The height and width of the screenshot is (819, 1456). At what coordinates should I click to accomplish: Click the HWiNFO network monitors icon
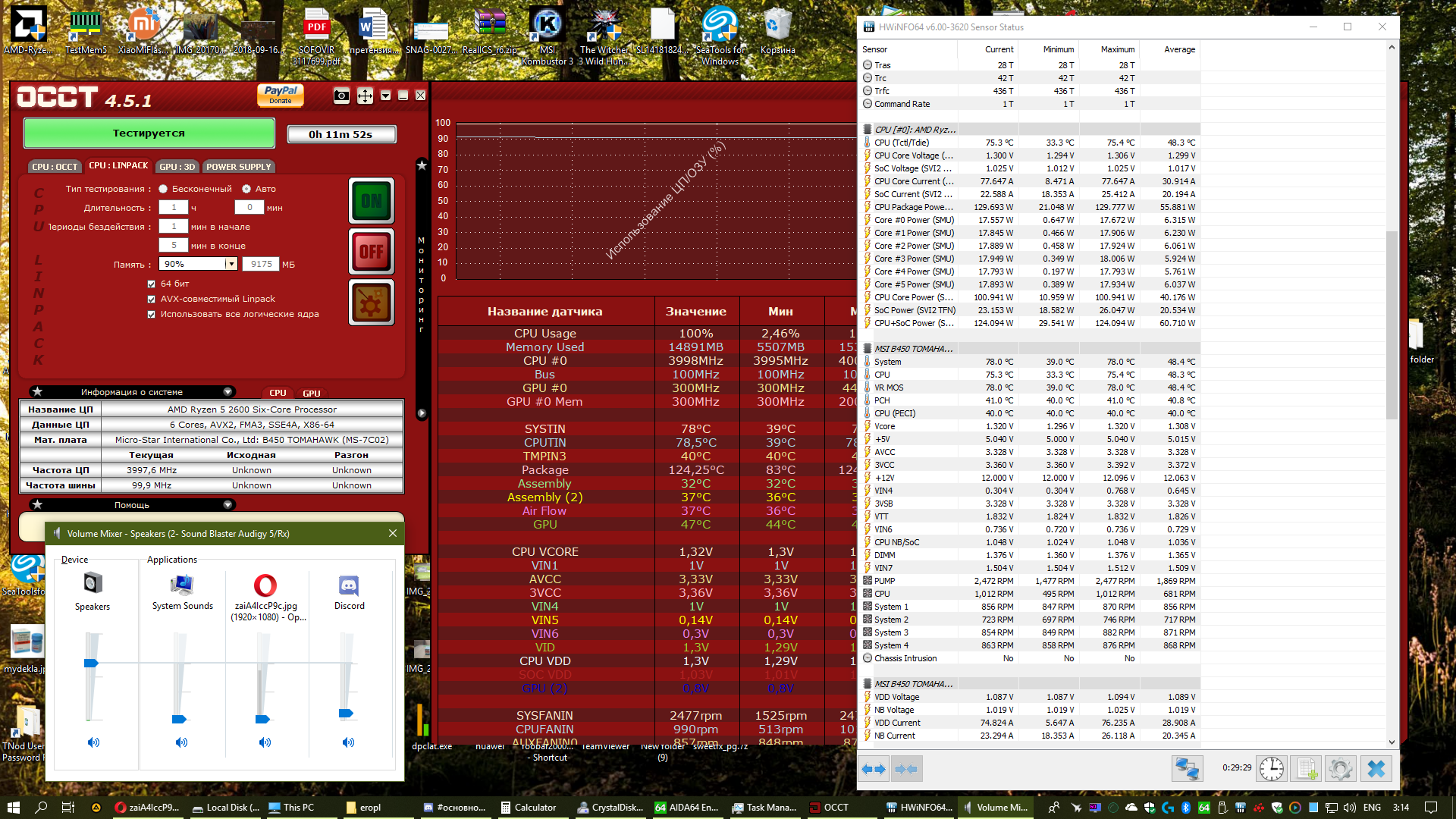click(1187, 769)
